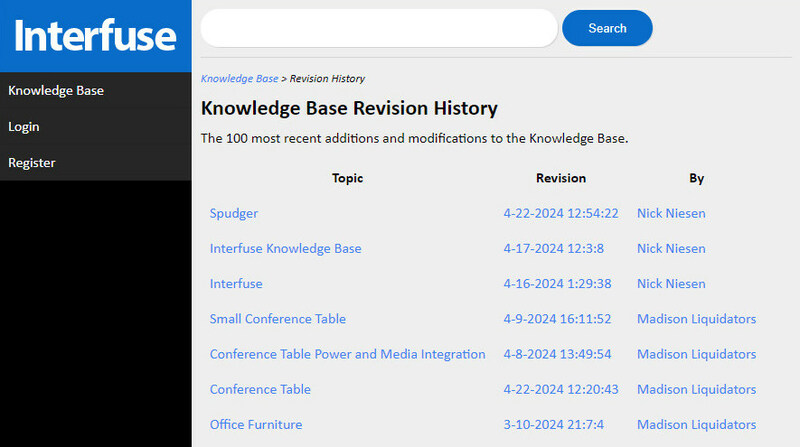
Task: Click Nick Niesen in the 4-16-2024 row
Action: (671, 284)
